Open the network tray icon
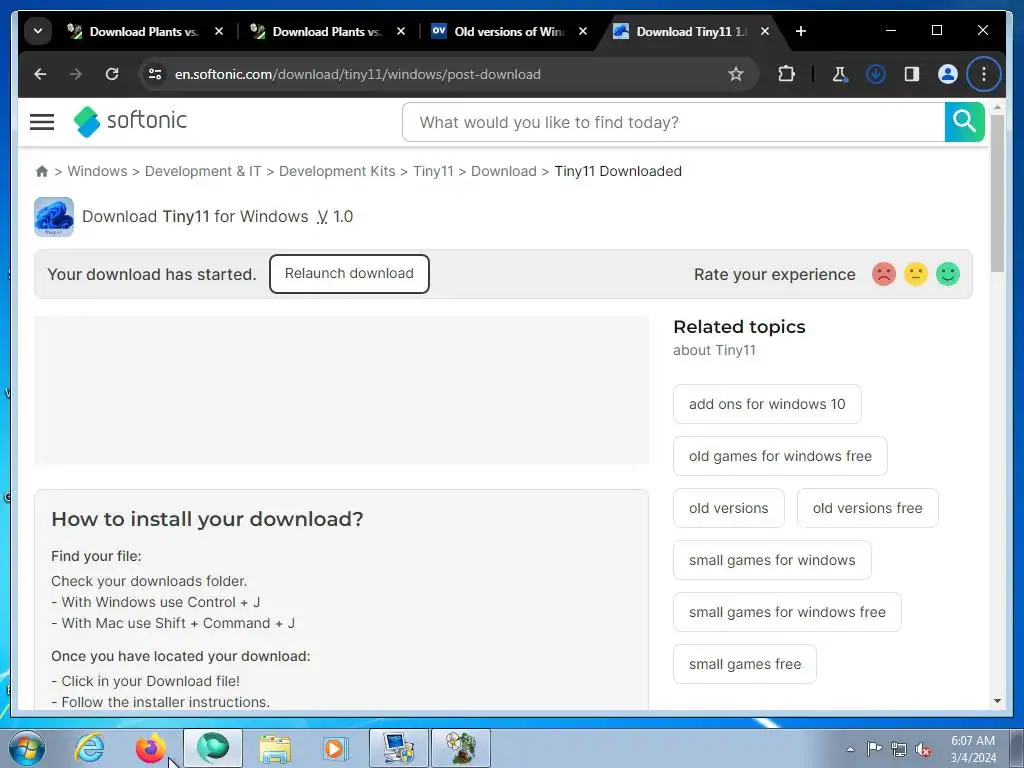The width and height of the screenshot is (1024, 768). [x=899, y=749]
